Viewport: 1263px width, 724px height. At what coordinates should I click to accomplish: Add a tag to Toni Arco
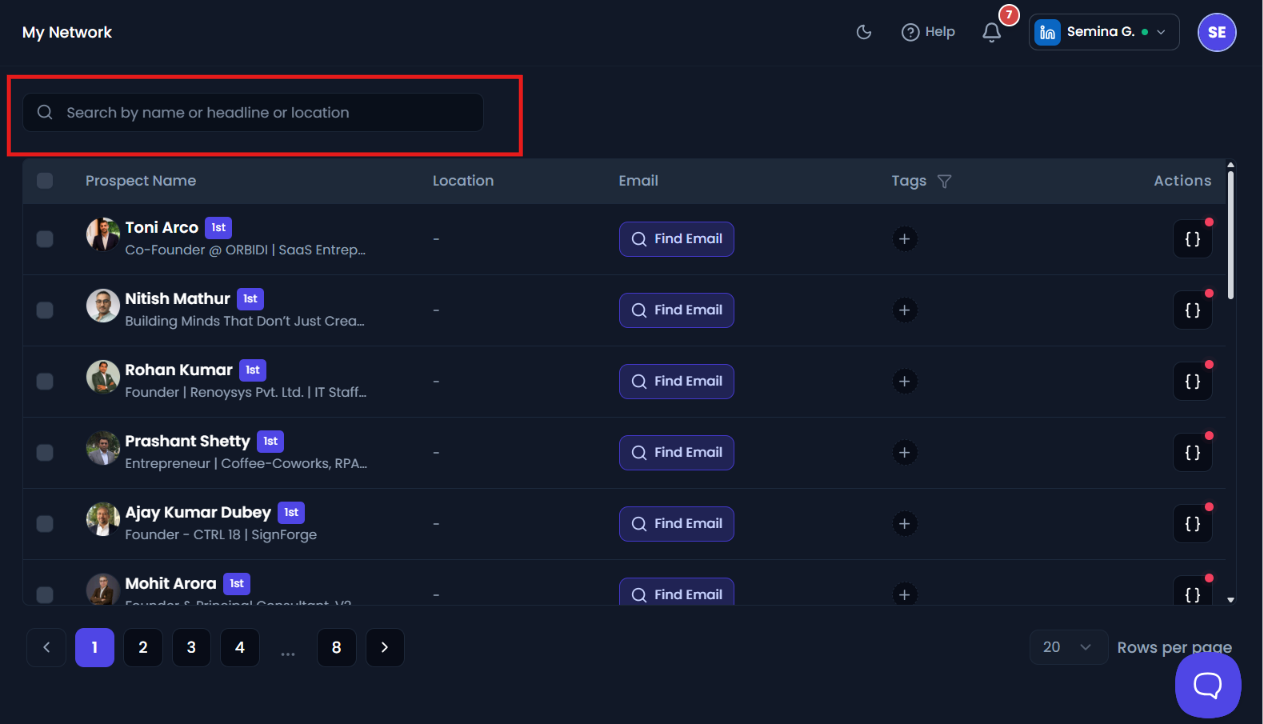tap(904, 239)
